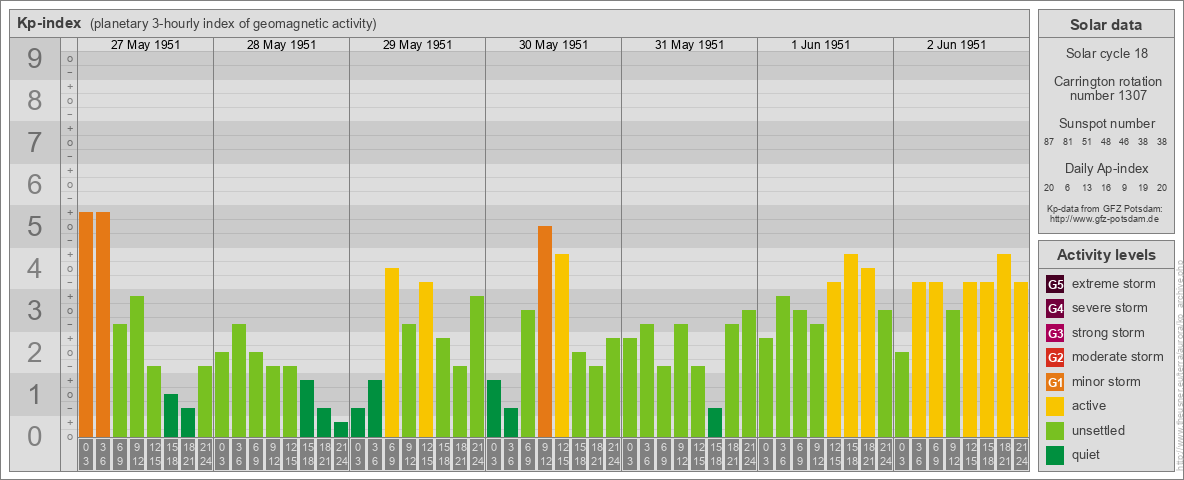Click the large 9 on Kp scale
The image size is (1184, 480).
click(34, 59)
